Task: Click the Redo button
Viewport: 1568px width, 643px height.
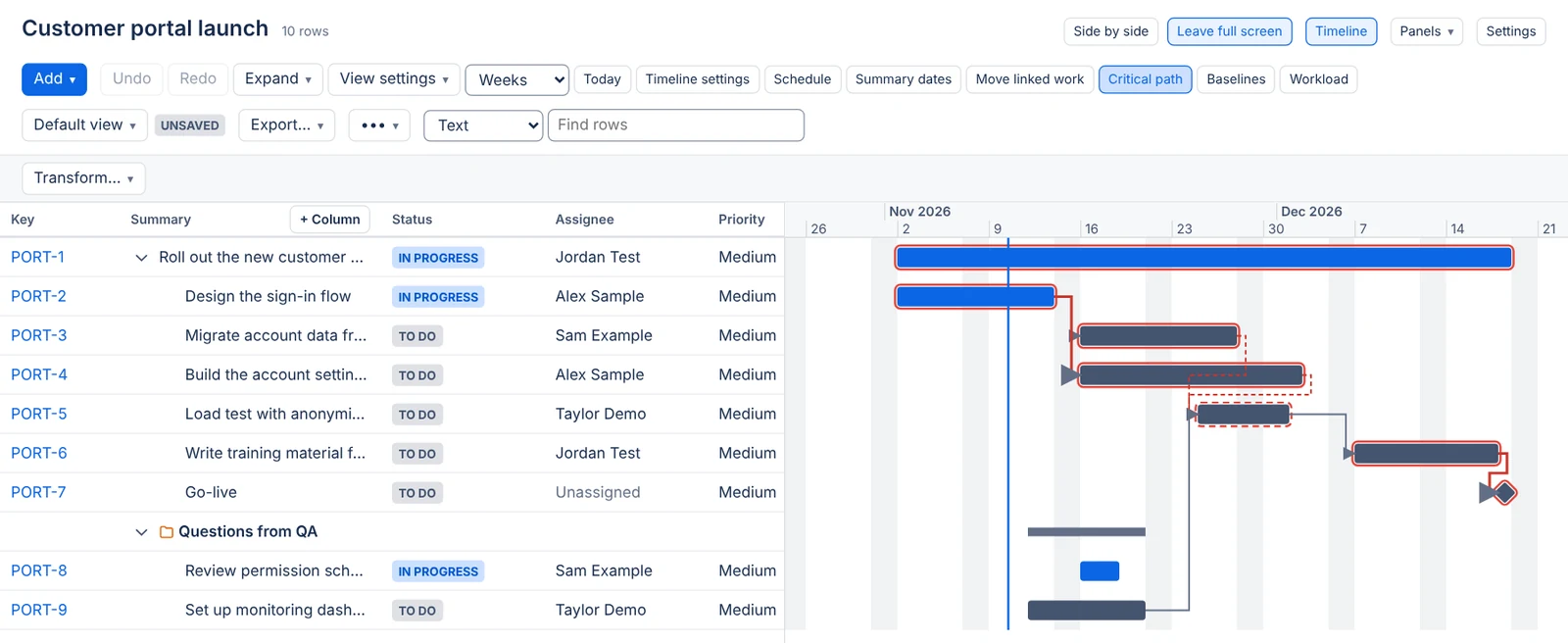Action: point(198,79)
